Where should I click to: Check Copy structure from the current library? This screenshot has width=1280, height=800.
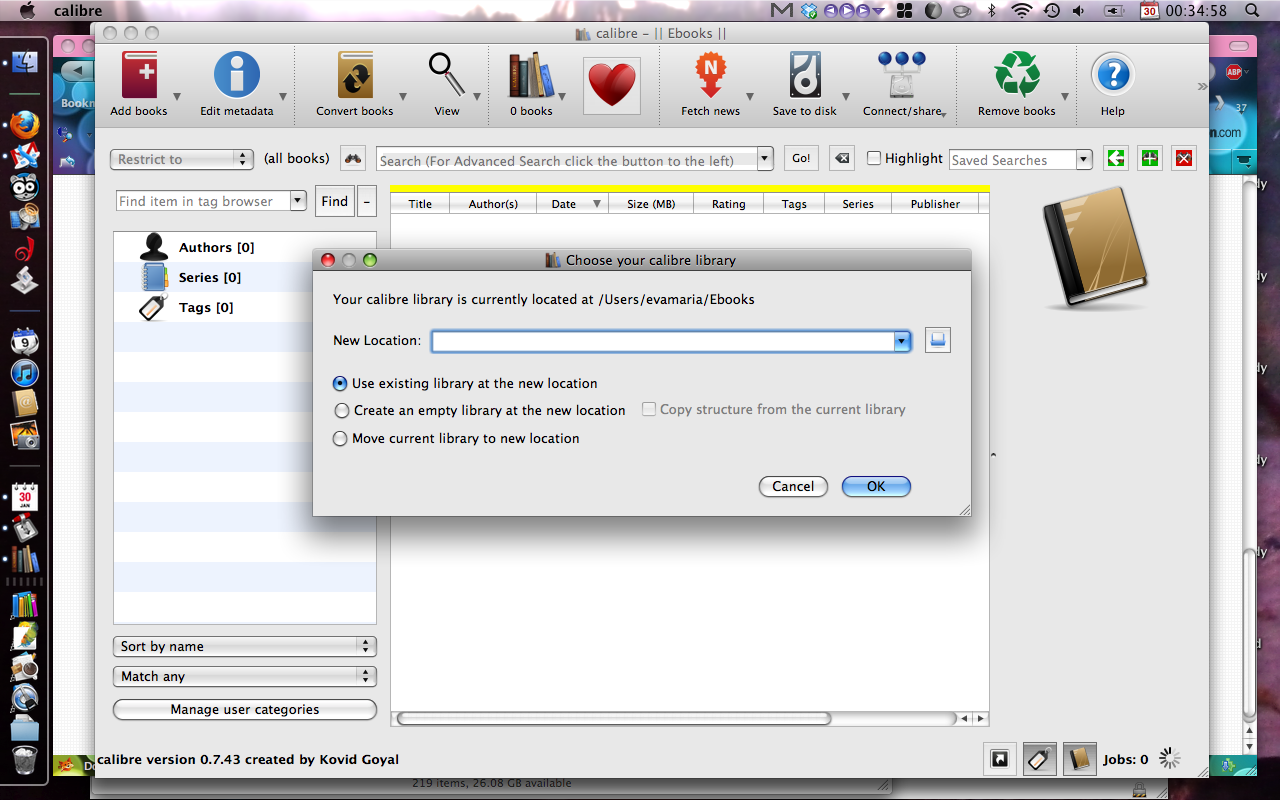650,409
